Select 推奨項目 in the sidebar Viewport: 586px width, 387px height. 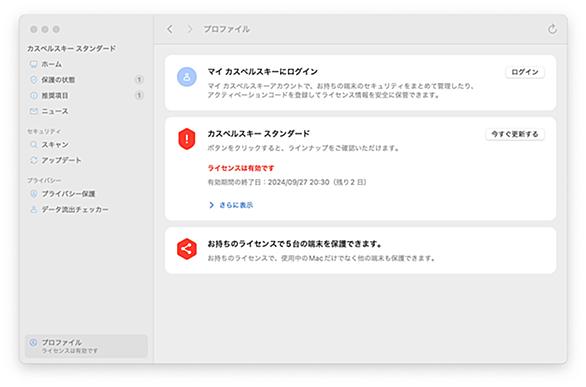pos(86,96)
